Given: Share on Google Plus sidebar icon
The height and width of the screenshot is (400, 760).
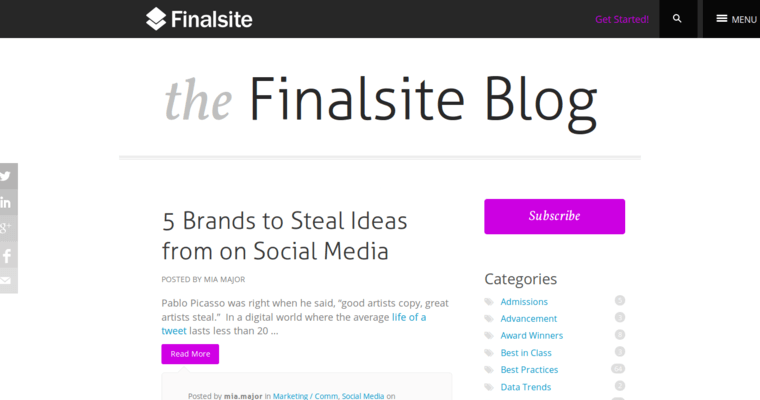Looking at the screenshot, I should click(7, 228).
